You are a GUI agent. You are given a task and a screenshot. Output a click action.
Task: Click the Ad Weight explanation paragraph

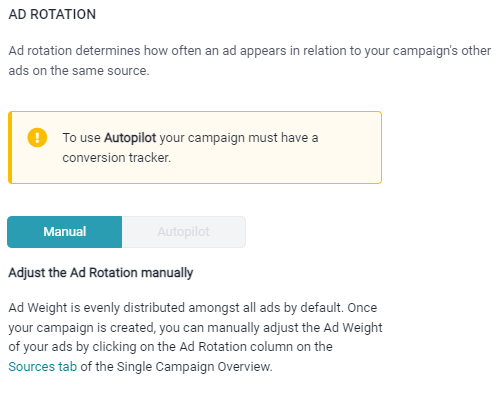point(195,337)
